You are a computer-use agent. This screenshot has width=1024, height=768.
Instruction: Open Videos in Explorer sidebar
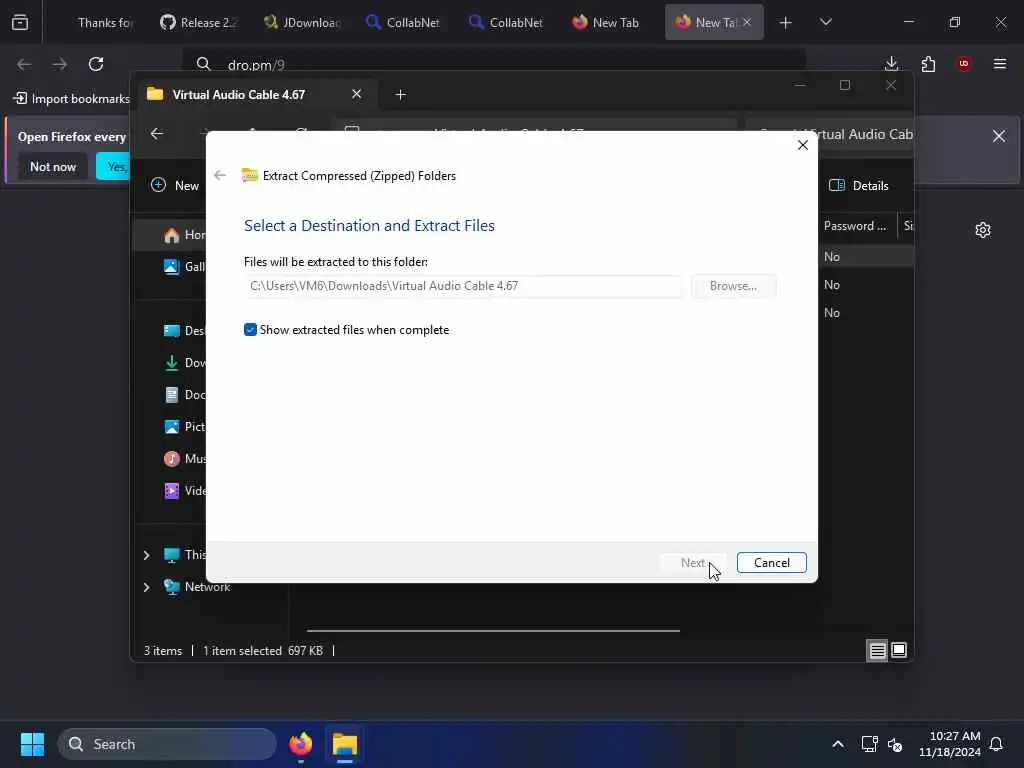coord(185,490)
